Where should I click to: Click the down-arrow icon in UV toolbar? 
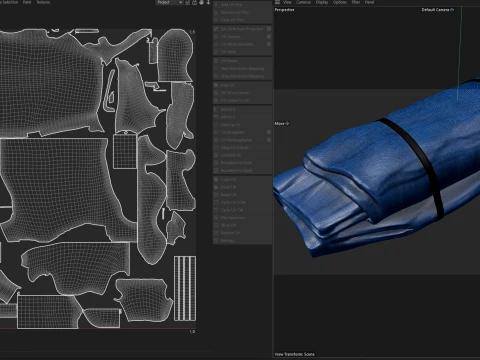click(208, 2)
